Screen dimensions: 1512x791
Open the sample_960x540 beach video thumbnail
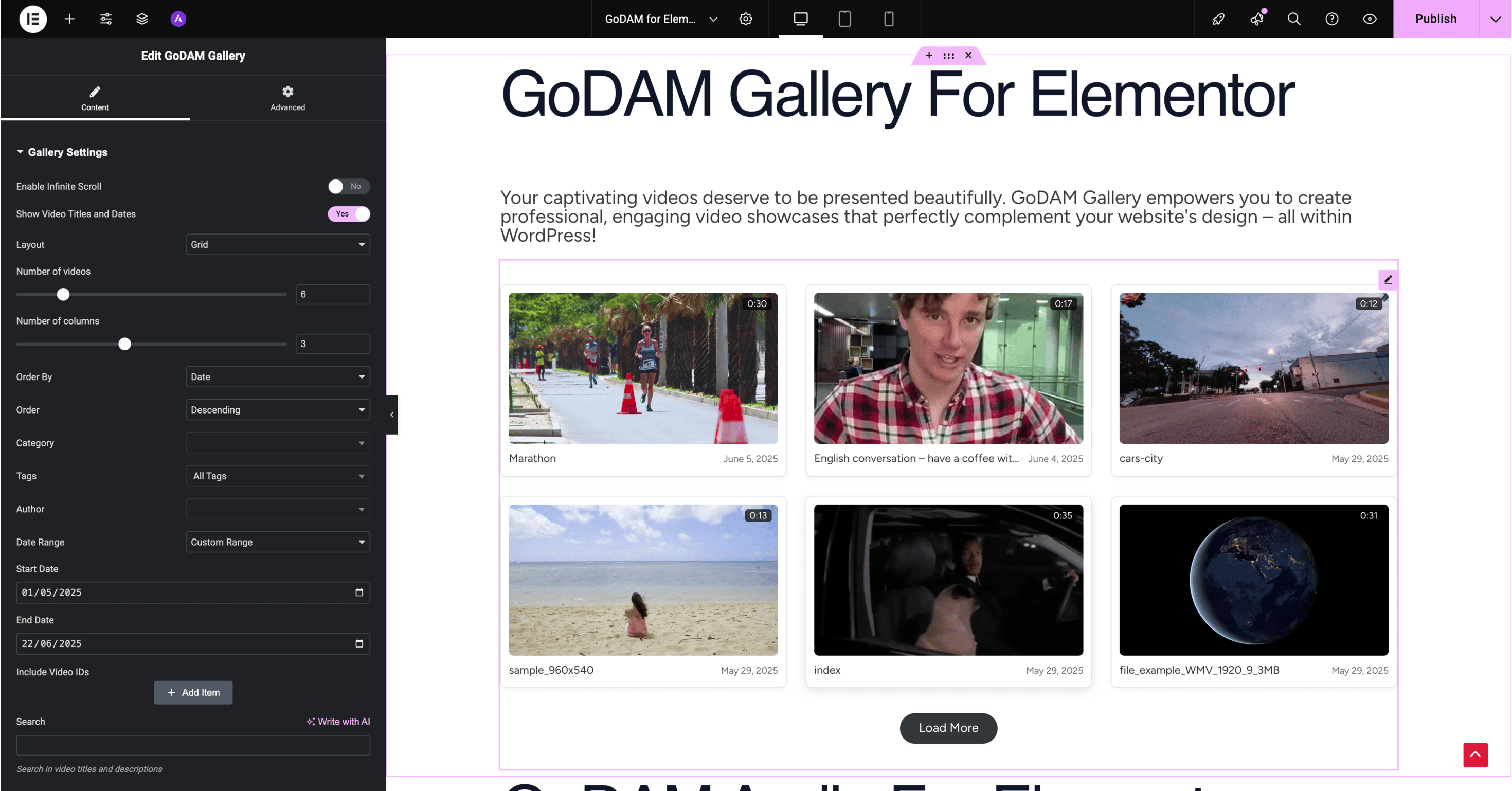643,580
